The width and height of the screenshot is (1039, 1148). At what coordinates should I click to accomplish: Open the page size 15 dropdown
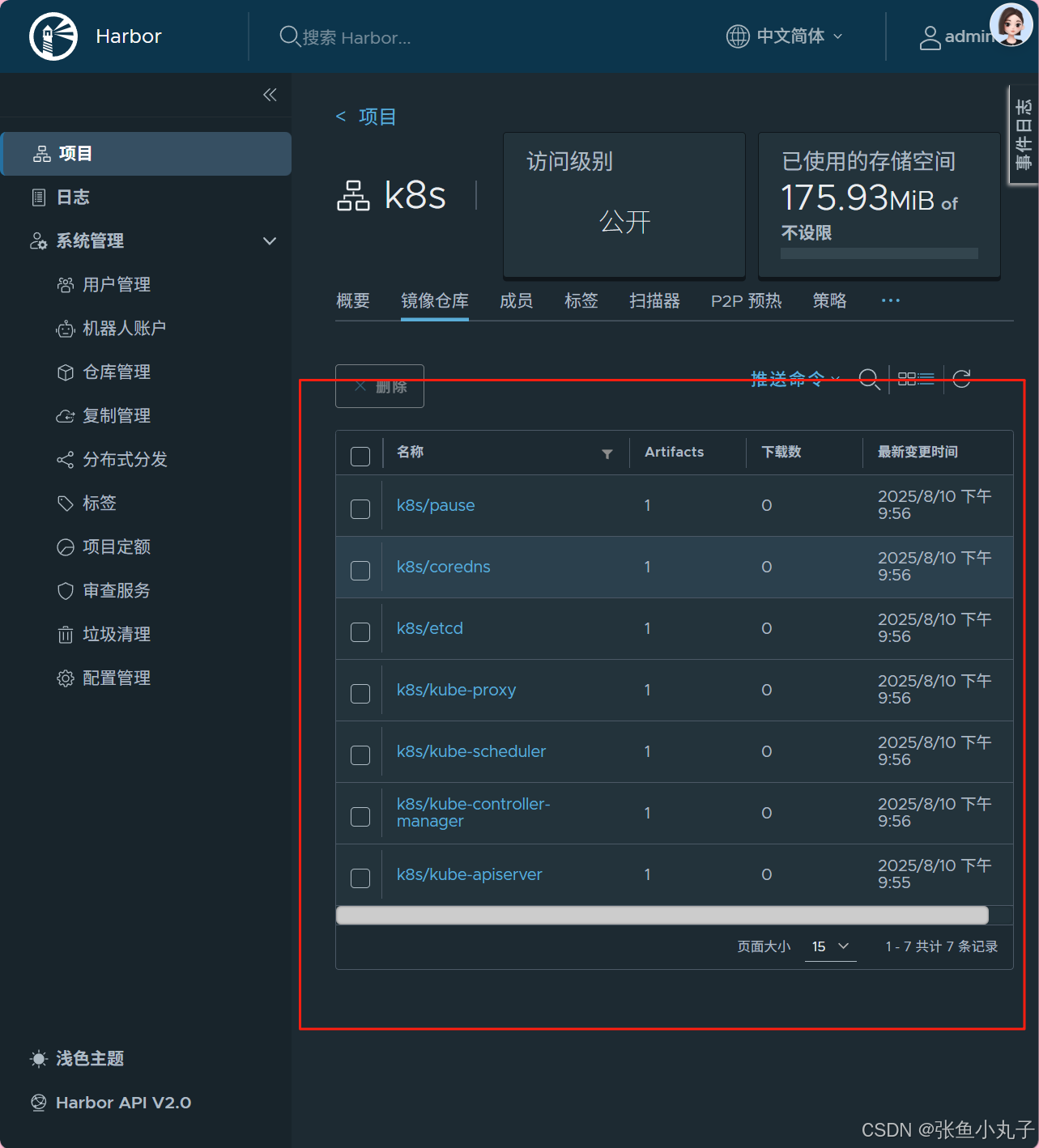click(x=831, y=946)
